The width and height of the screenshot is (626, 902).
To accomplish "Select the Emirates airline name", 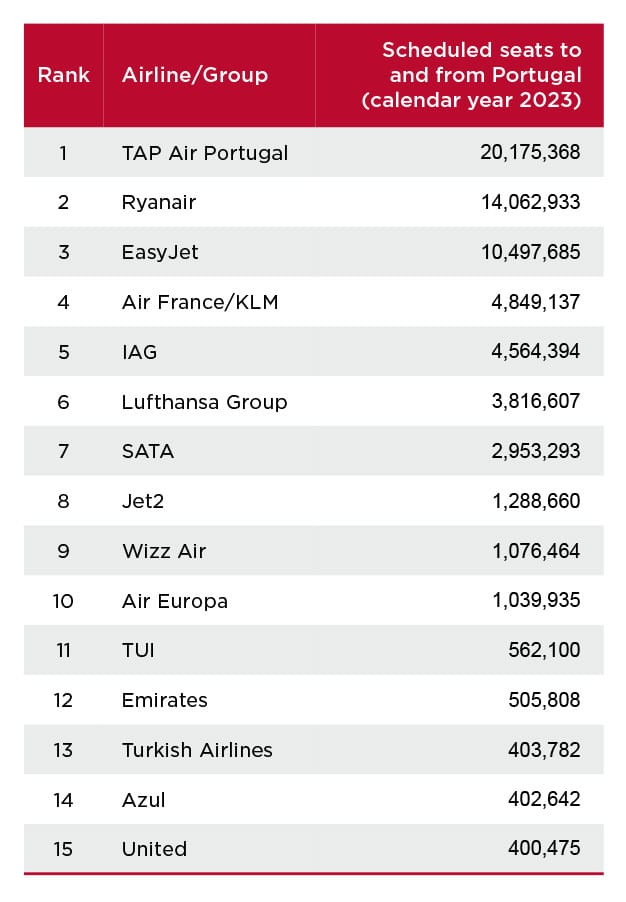I will pos(165,700).
